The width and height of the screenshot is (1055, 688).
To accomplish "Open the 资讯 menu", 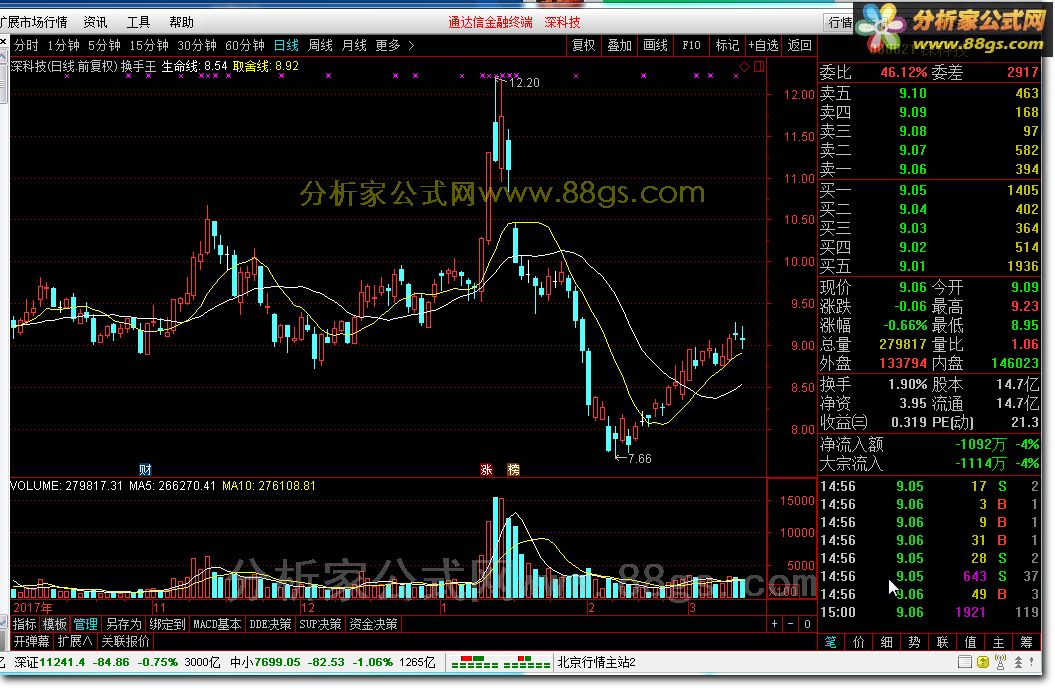I will (96, 22).
